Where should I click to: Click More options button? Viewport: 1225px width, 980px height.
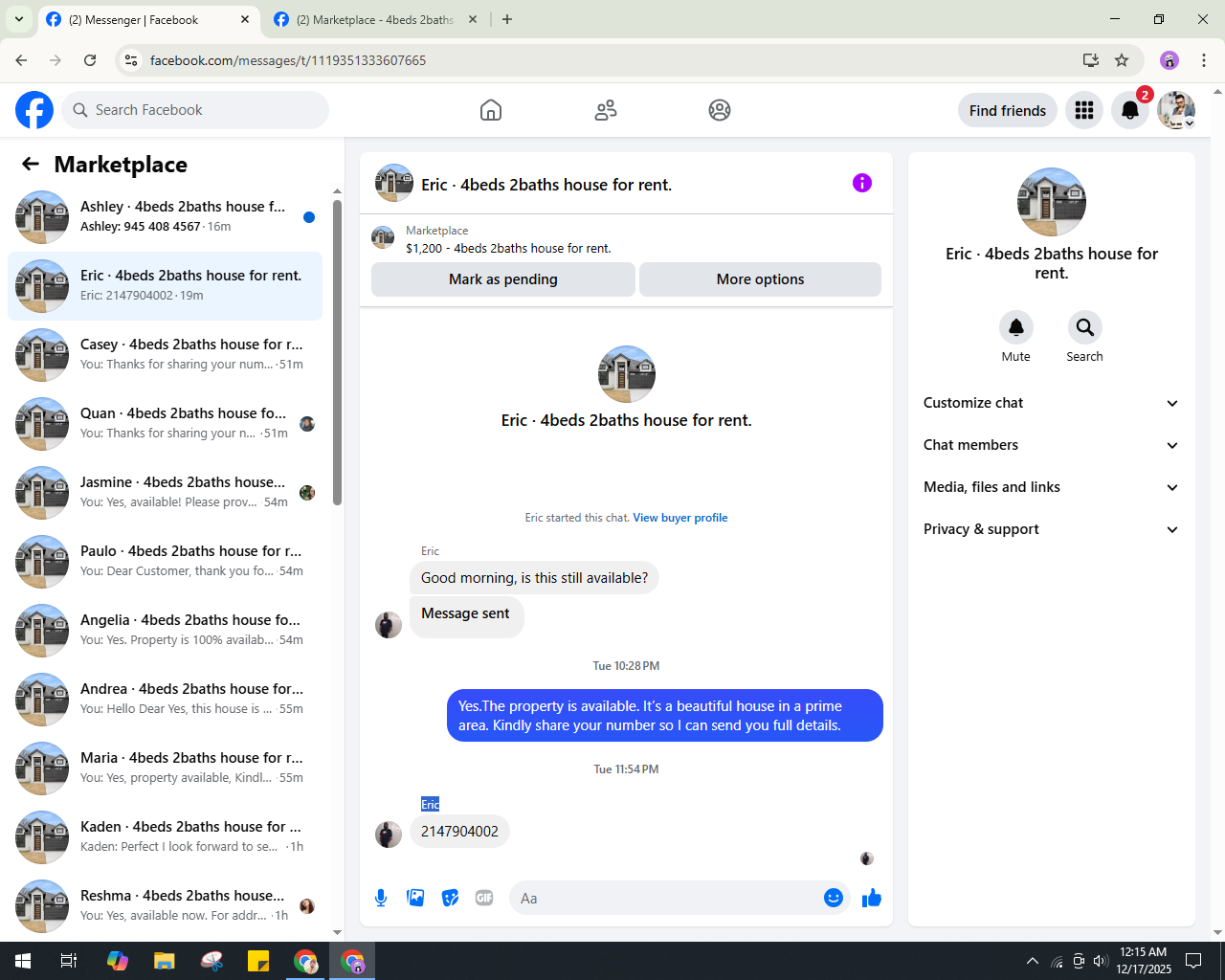coord(761,279)
